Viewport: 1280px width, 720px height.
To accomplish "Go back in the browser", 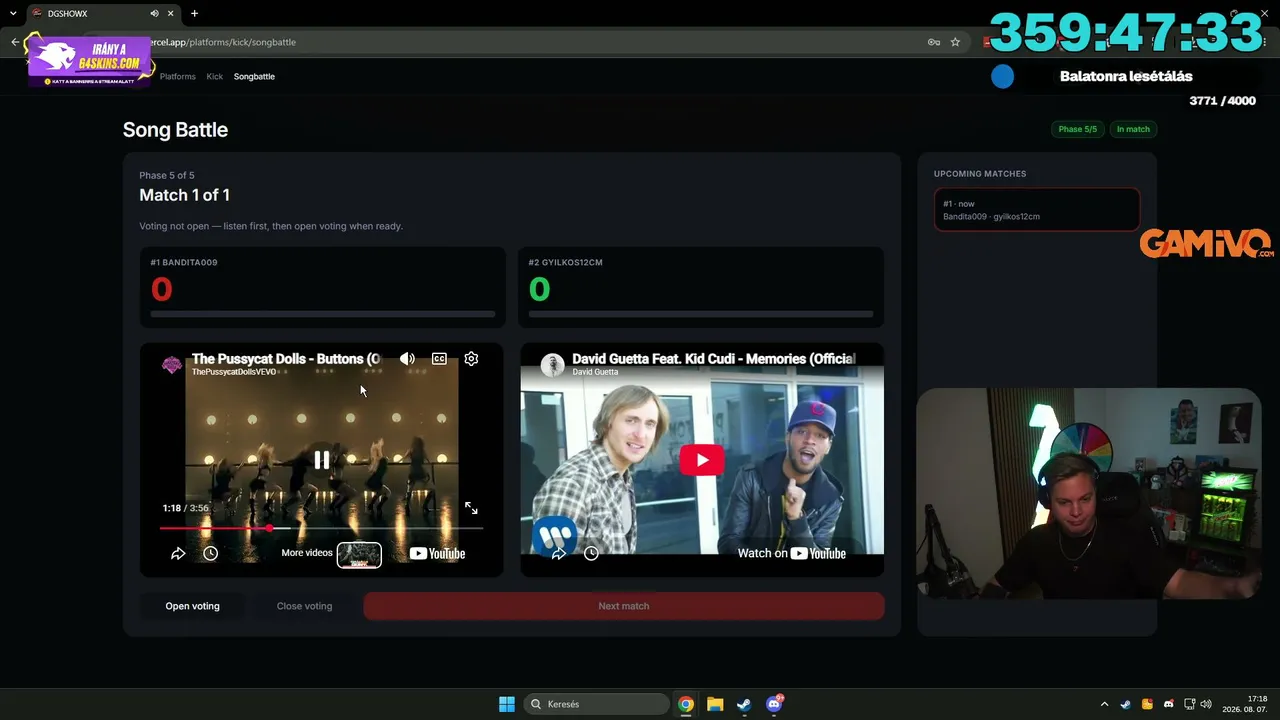I will click(x=15, y=42).
